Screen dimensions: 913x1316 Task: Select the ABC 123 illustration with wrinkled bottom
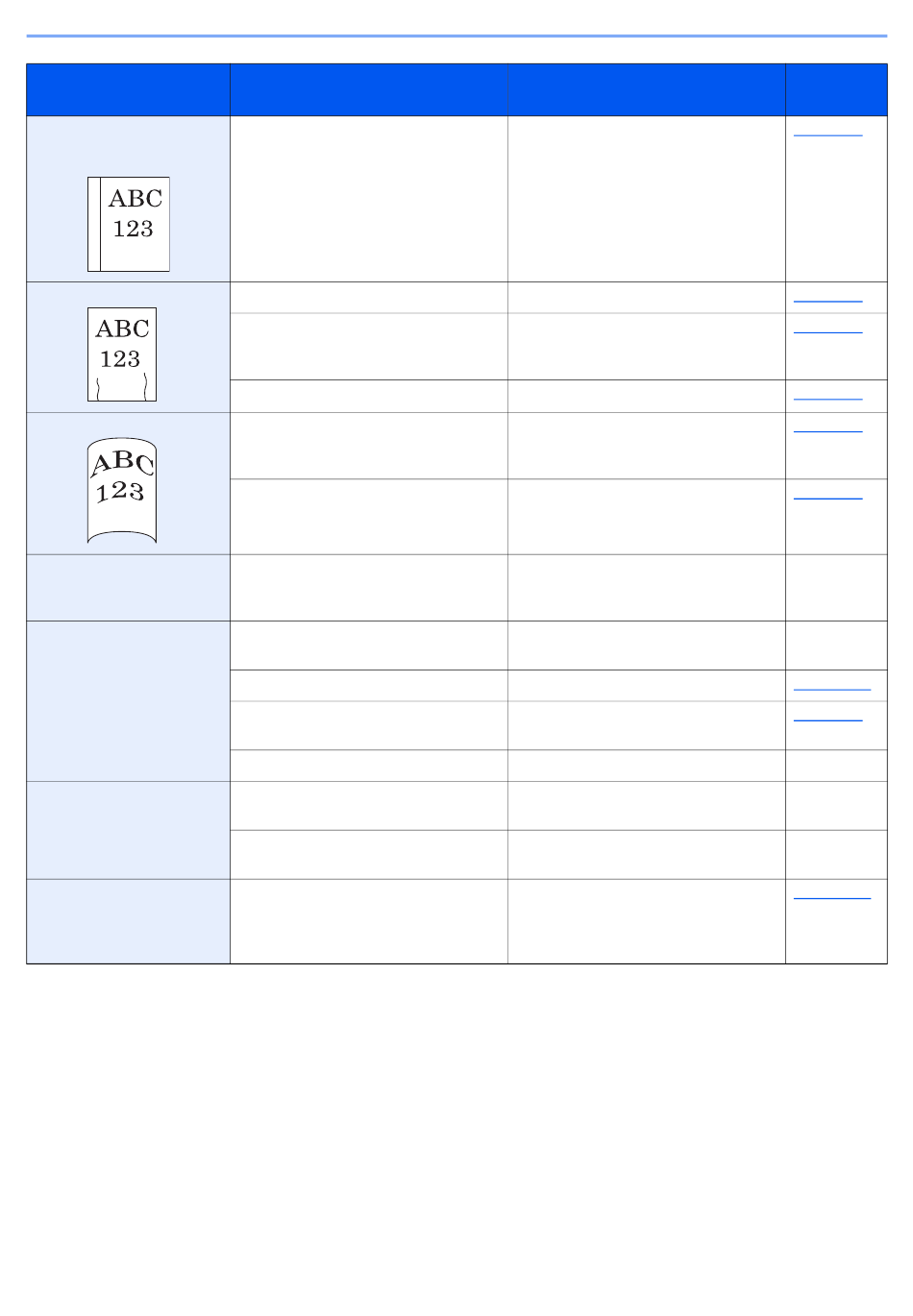pyautogui.click(x=122, y=354)
